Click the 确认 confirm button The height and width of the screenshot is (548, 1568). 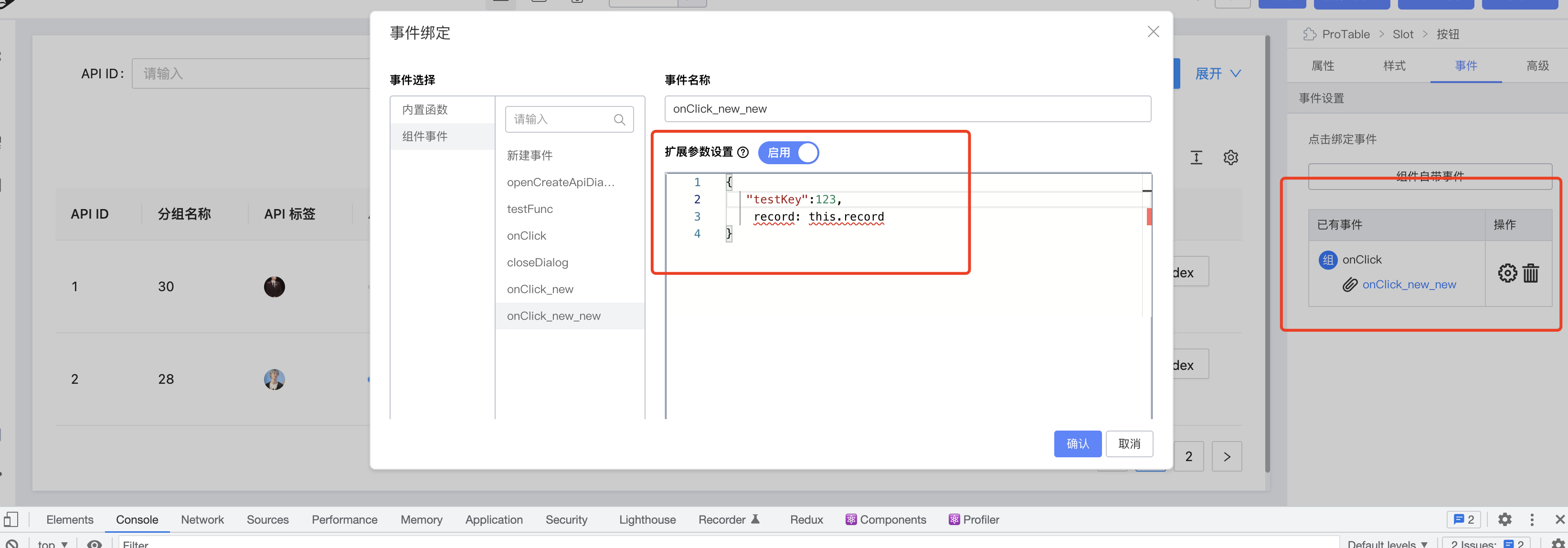pyautogui.click(x=1077, y=443)
